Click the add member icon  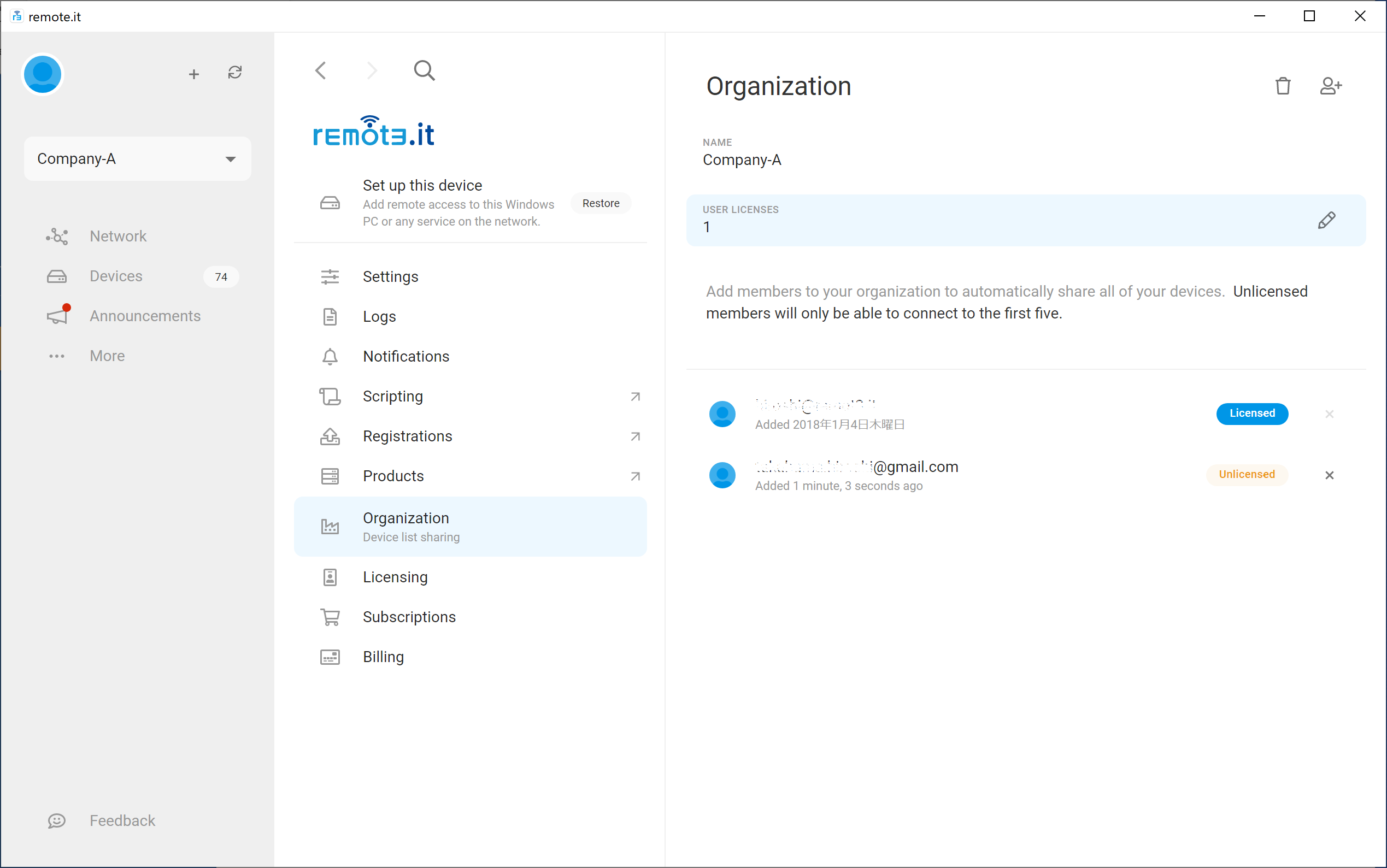(x=1330, y=86)
